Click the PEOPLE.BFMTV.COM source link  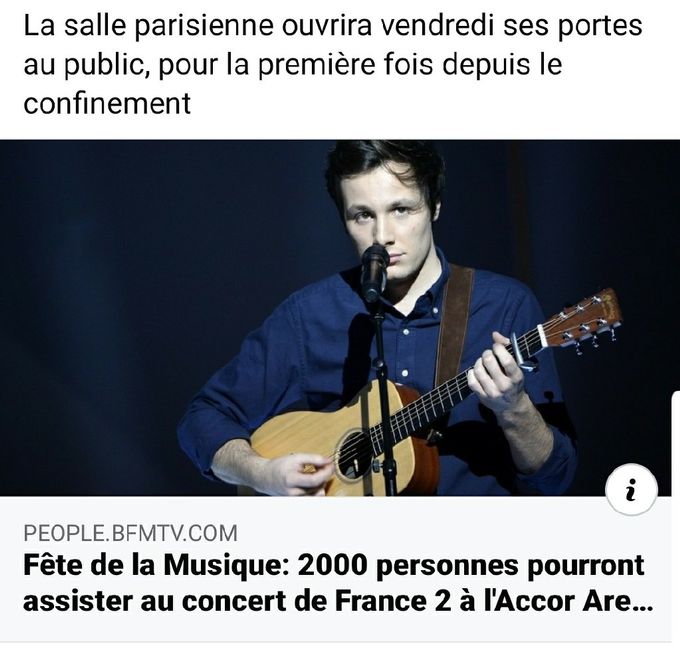pos(131,533)
